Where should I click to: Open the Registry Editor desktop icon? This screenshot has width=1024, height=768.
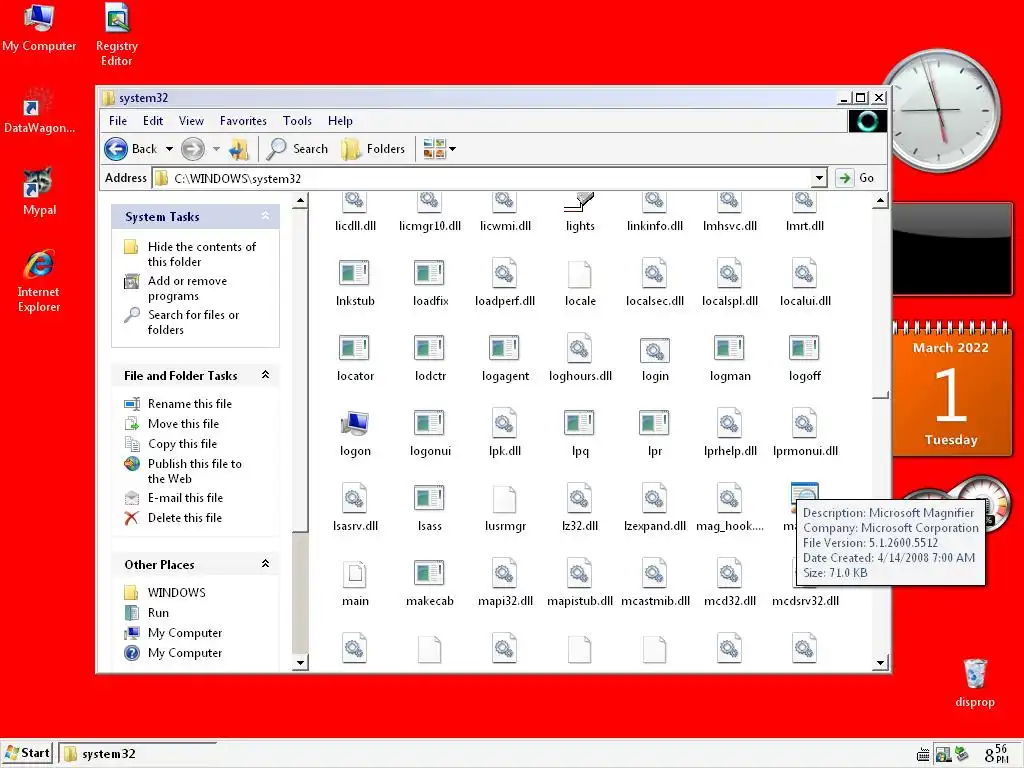(116, 34)
